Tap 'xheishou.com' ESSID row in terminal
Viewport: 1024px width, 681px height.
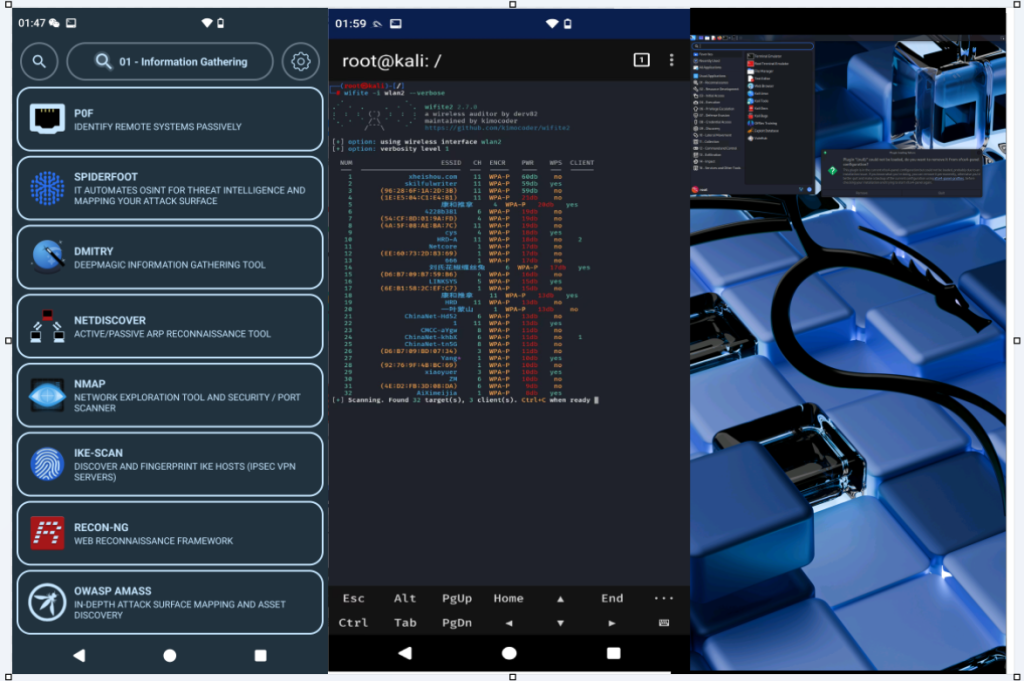(432, 177)
